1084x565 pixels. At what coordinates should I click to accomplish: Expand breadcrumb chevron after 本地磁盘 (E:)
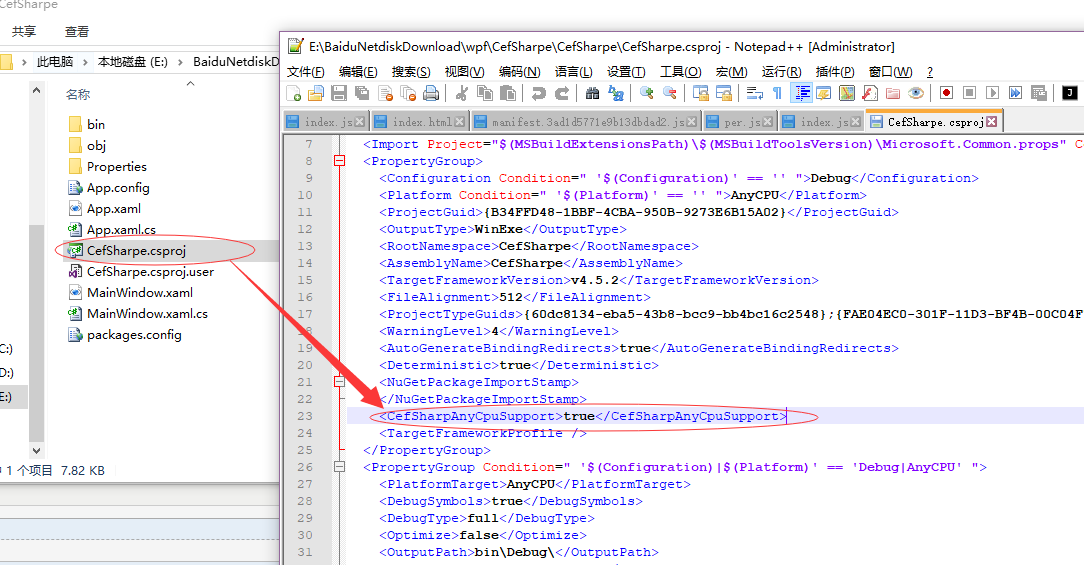pos(180,62)
